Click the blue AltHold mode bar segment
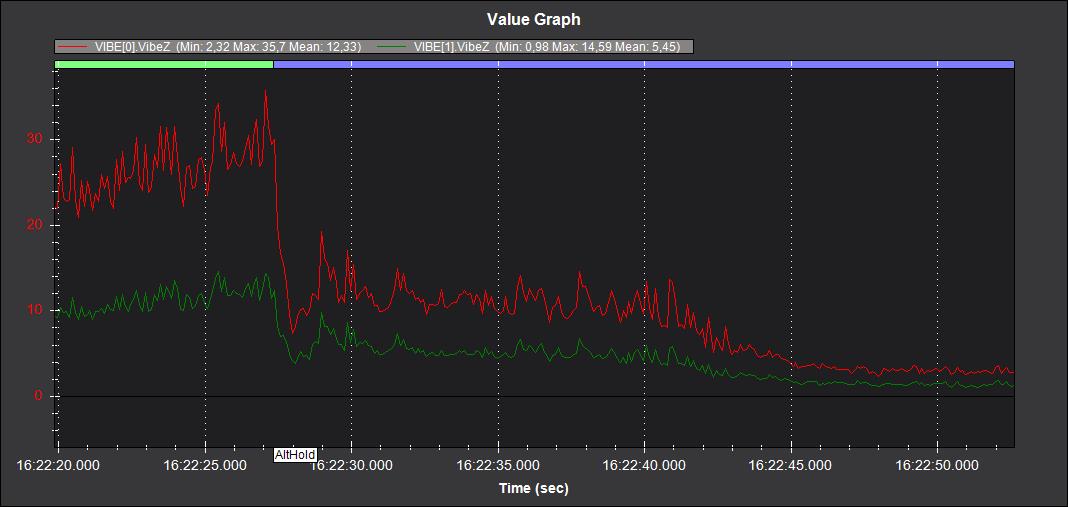 pos(644,64)
